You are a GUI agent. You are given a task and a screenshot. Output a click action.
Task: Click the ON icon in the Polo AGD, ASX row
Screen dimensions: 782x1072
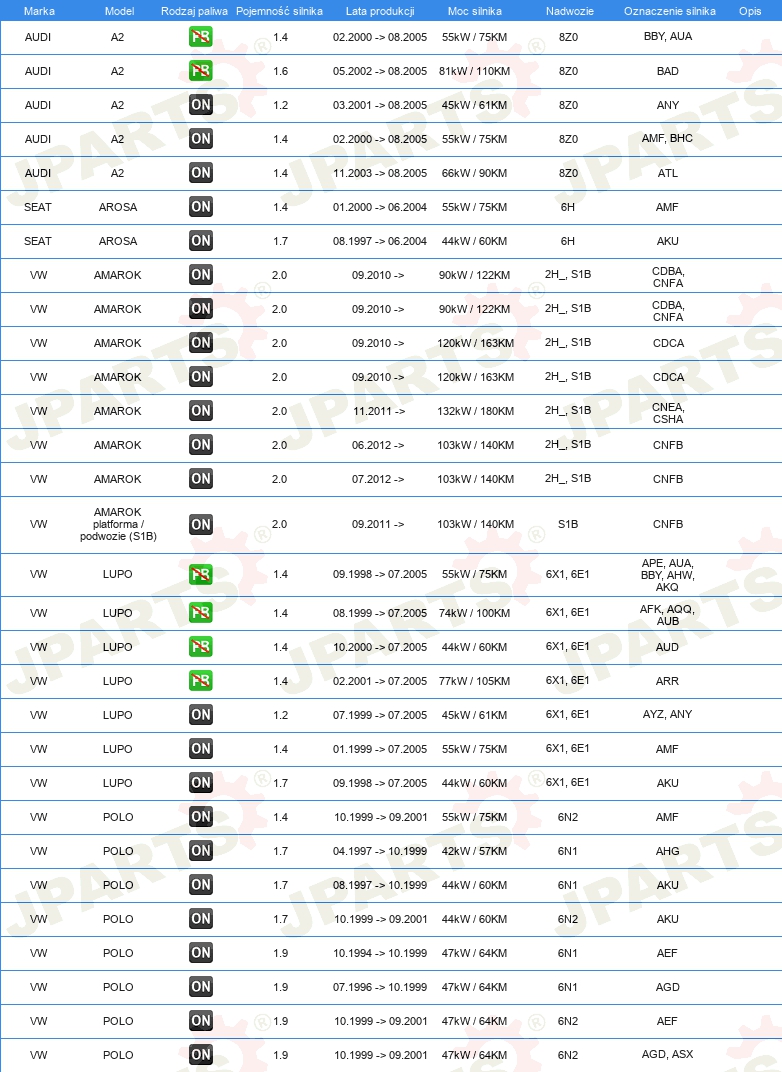(x=200, y=1054)
